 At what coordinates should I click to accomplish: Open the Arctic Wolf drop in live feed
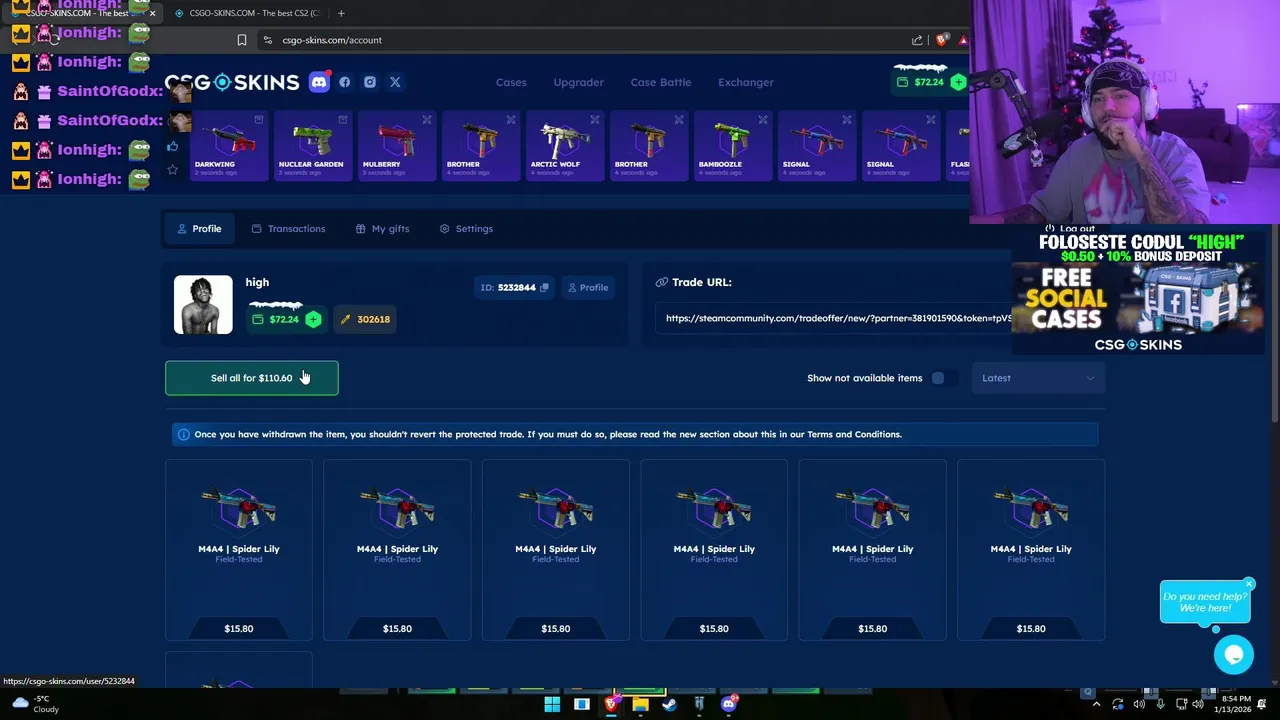pos(563,145)
